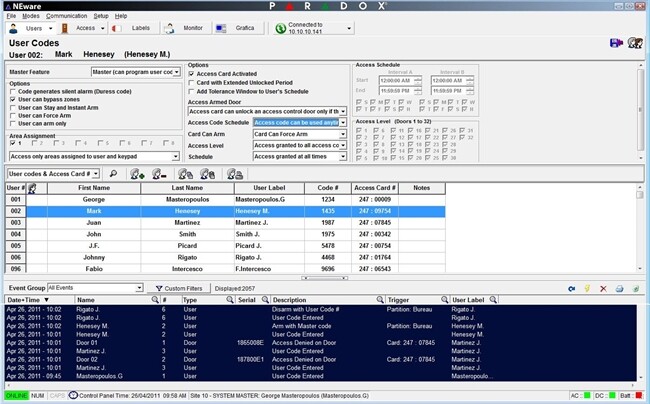Click the remove user icon
This screenshot has width=650, height=404.
[x=160, y=174]
